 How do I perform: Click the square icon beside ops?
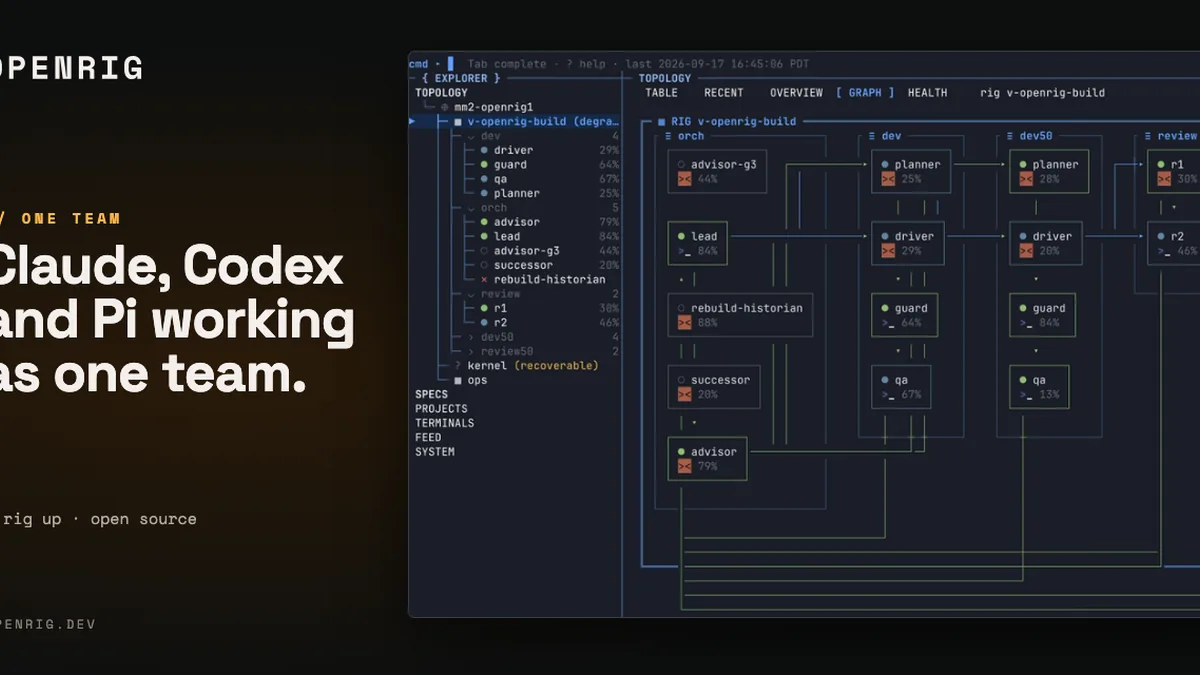(458, 381)
